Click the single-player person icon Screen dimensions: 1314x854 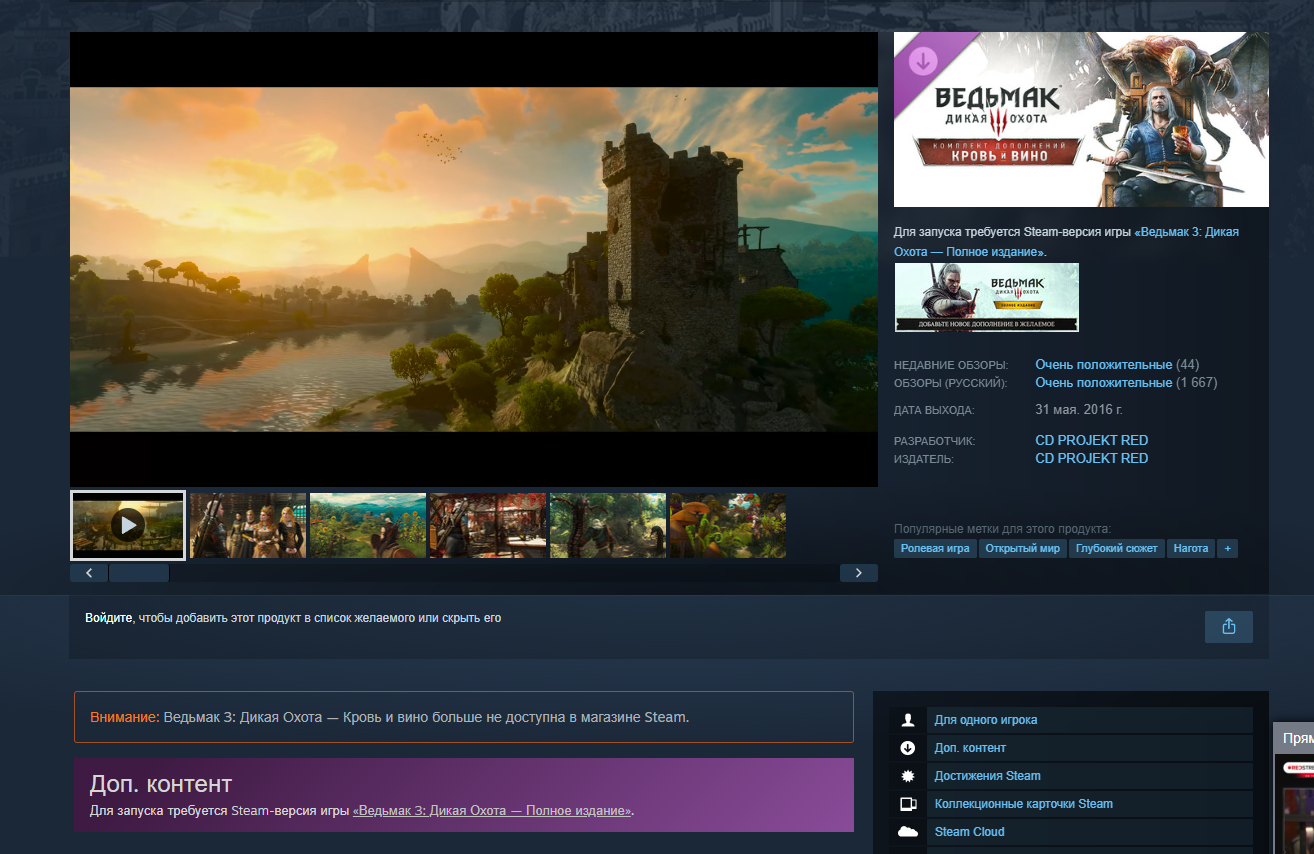click(x=908, y=720)
